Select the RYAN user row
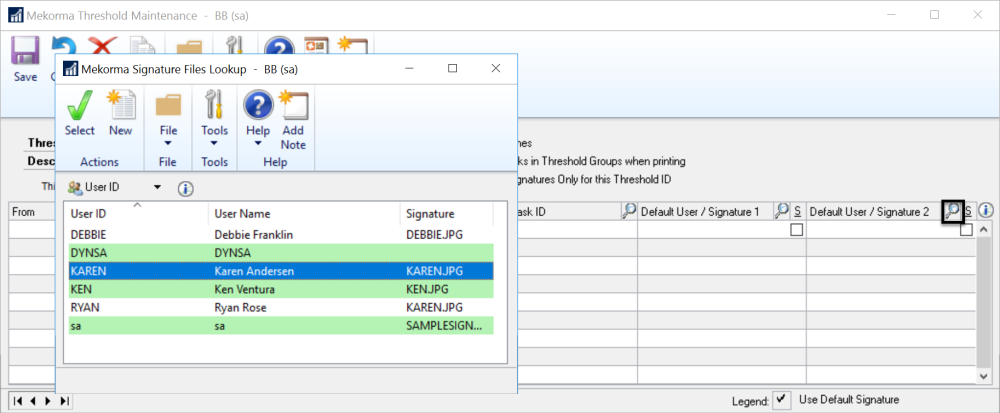 (x=281, y=307)
